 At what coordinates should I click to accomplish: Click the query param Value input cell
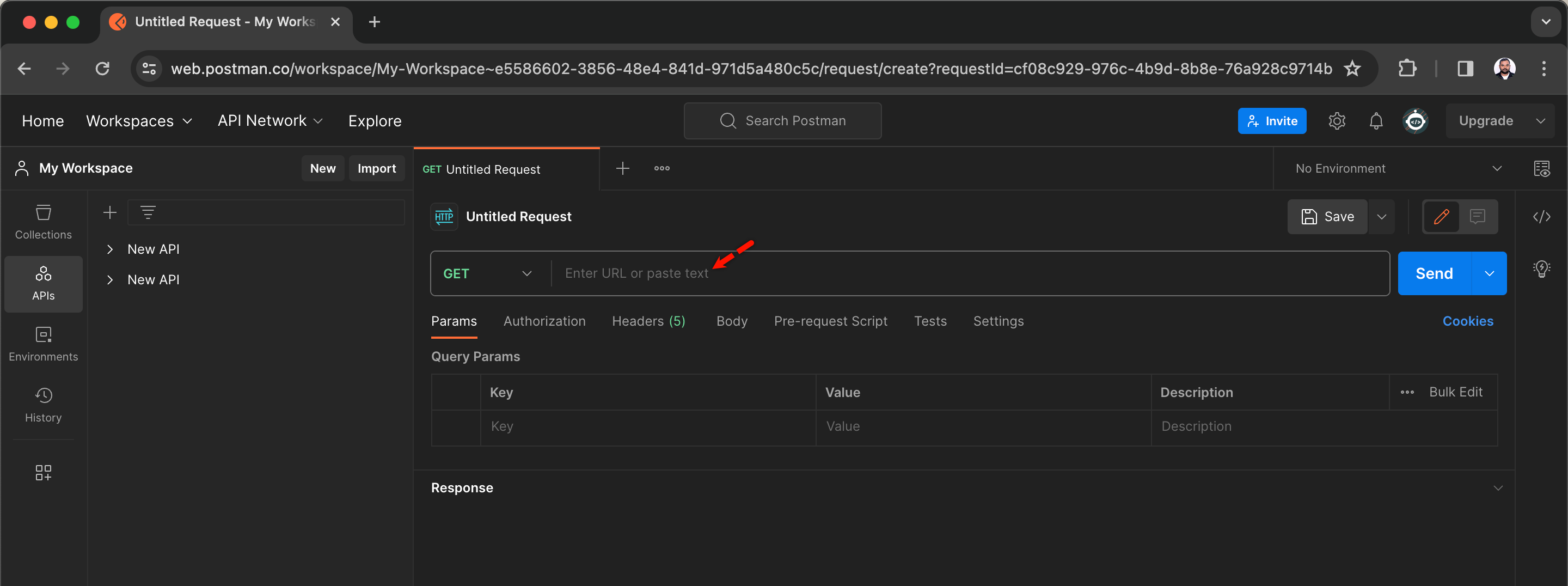[983, 426]
